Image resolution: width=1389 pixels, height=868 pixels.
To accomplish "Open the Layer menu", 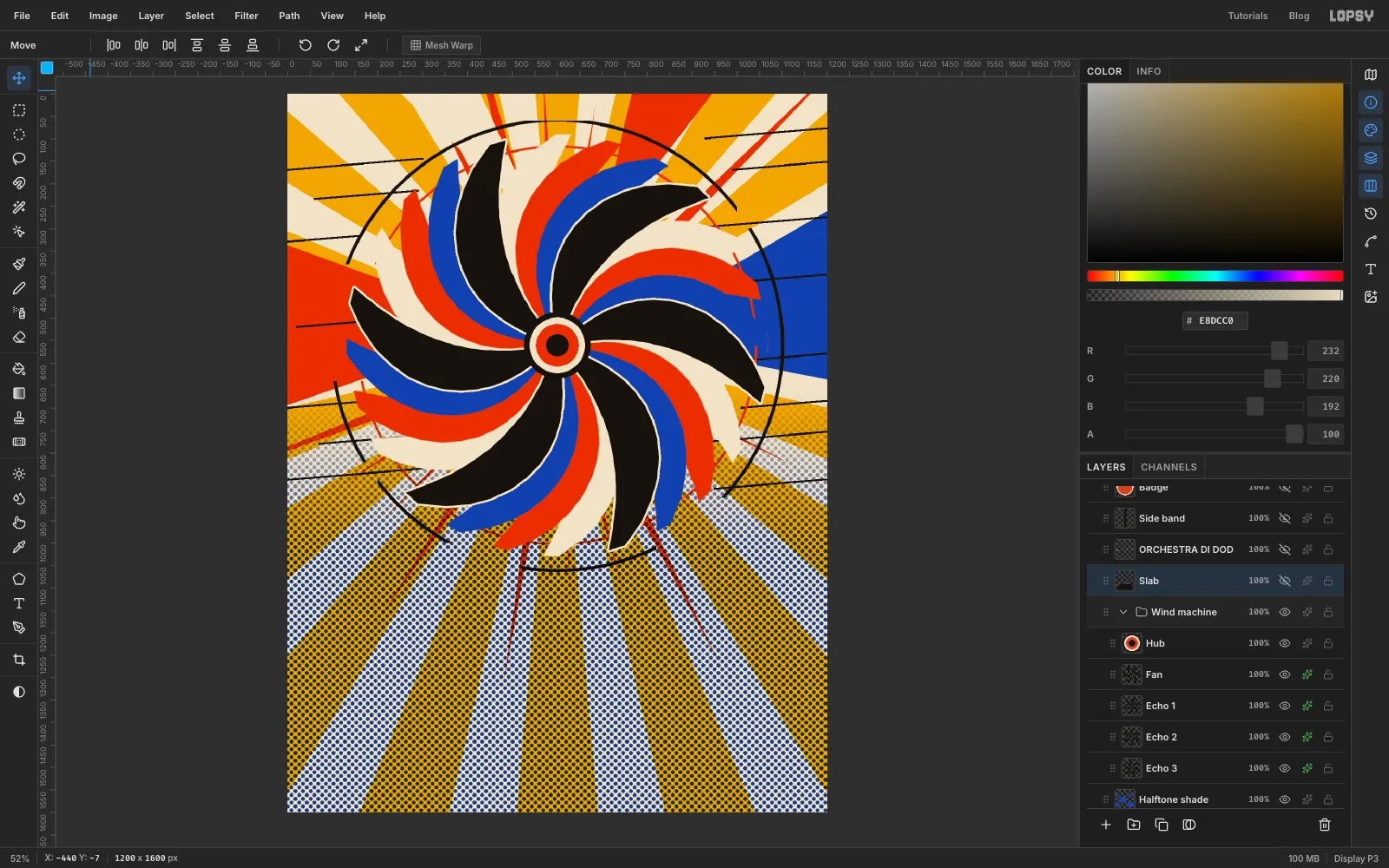I will click(151, 16).
